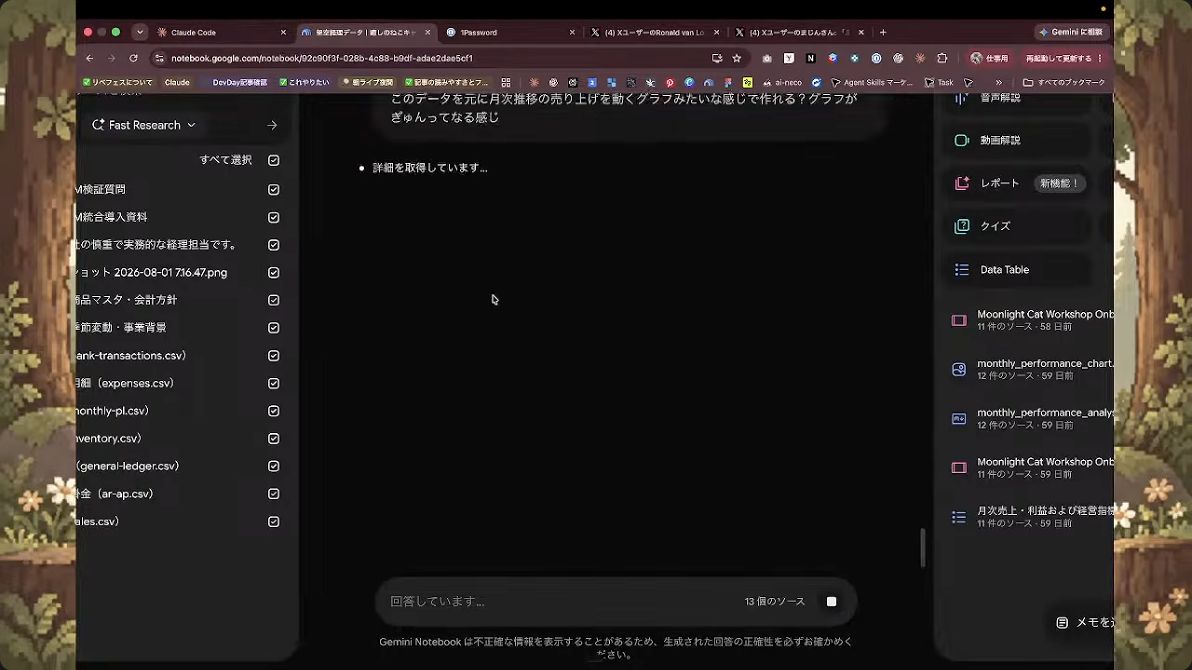
Task: Uncheck the M検証質問 source checkbox
Action: click(x=274, y=189)
